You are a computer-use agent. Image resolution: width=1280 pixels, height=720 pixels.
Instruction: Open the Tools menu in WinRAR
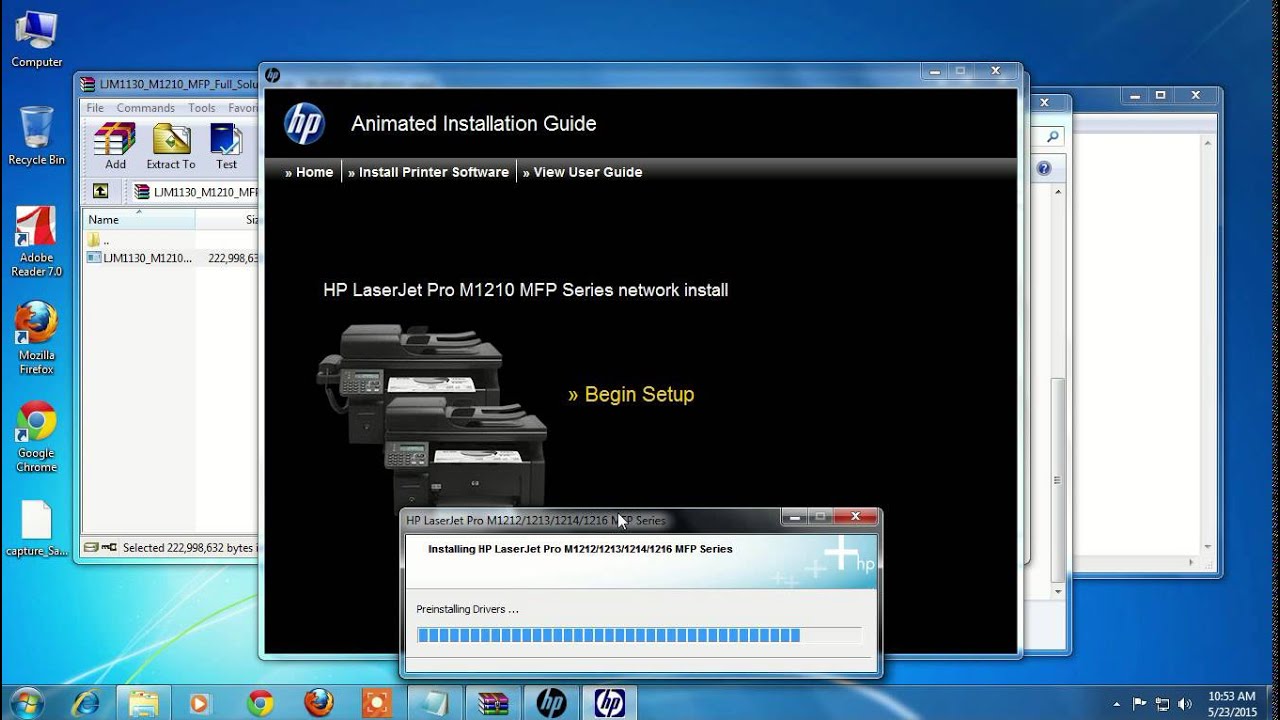(202, 108)
